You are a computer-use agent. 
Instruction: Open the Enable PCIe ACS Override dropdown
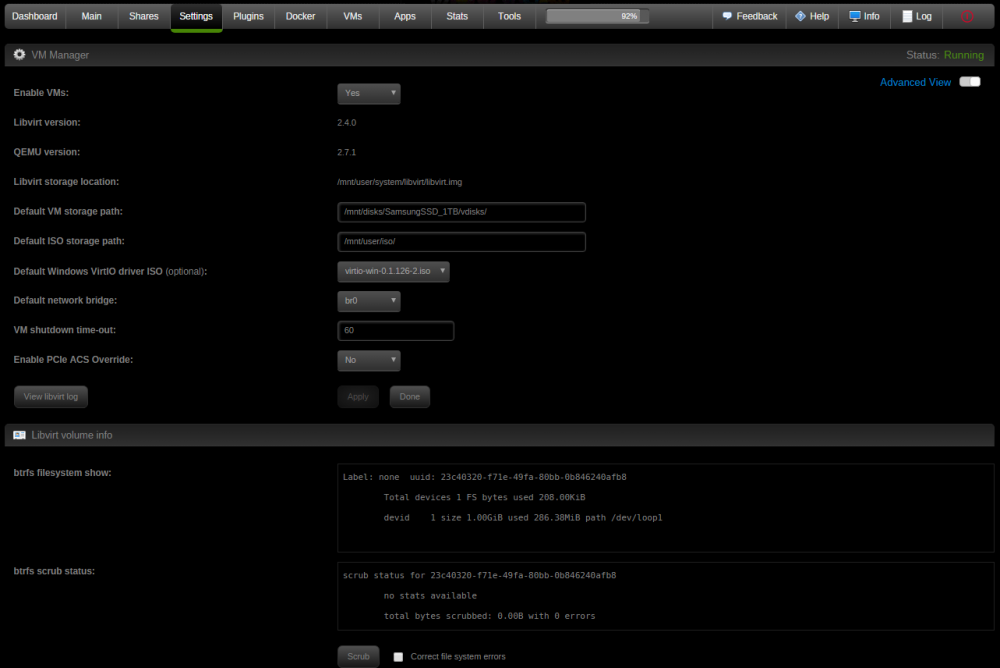369,360
